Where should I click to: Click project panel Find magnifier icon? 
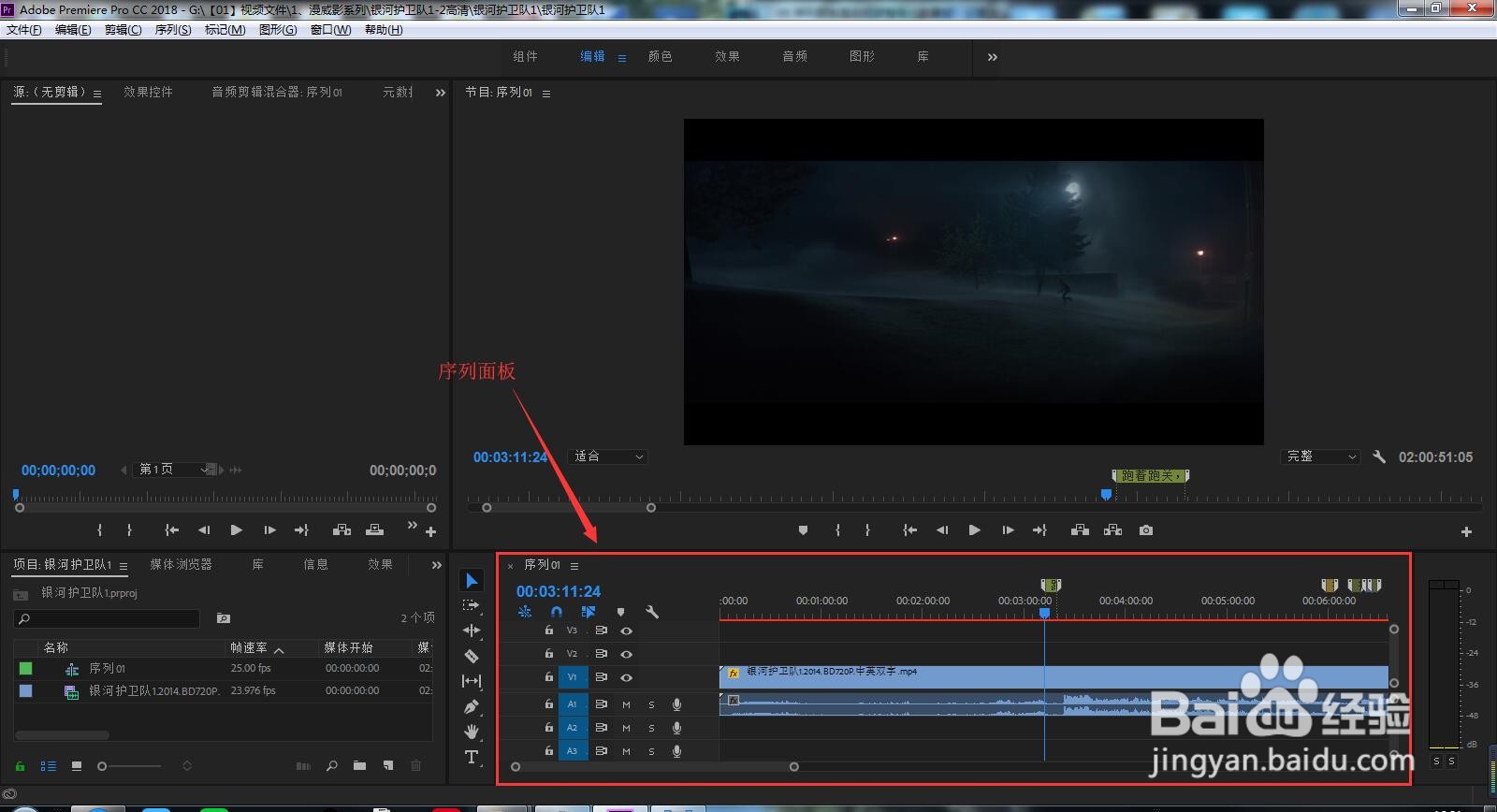(x=331, y=765)
